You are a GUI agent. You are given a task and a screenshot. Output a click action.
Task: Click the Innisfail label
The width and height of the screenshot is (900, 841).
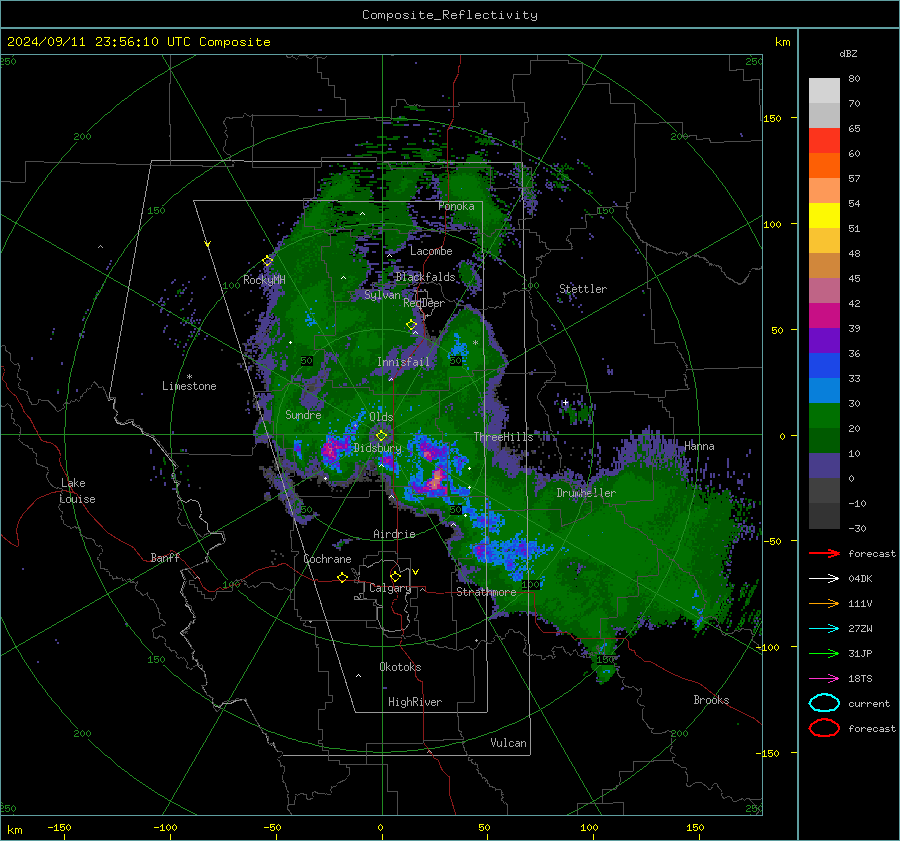(x=403, y=362)
